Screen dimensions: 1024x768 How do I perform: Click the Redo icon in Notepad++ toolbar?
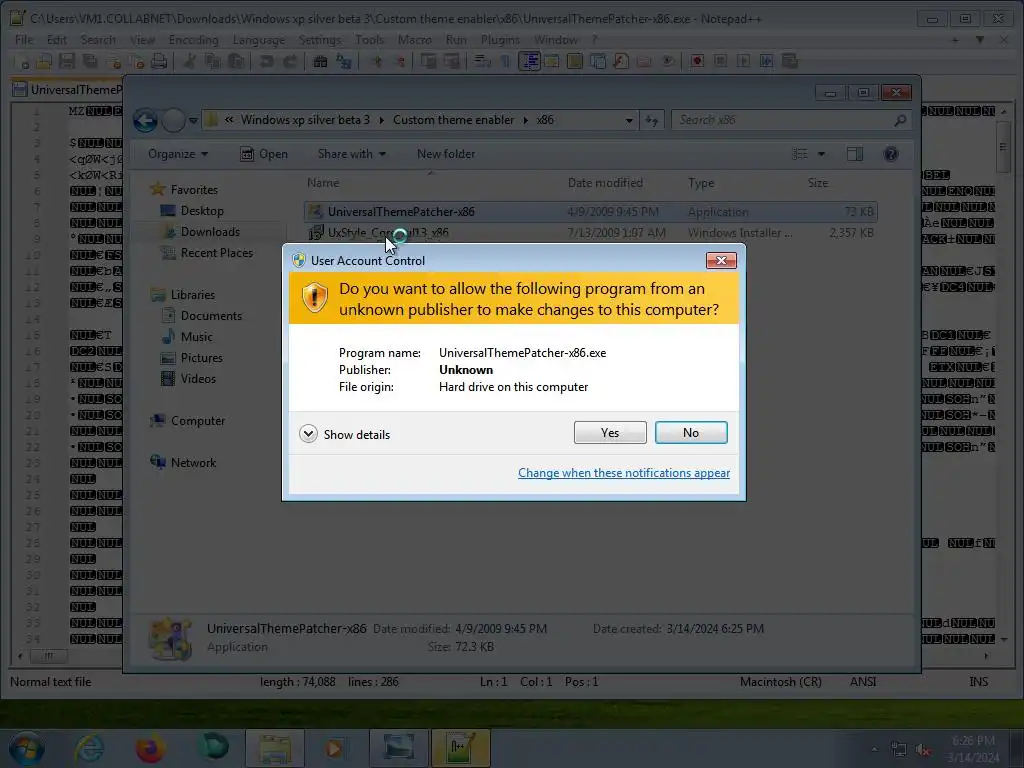point(289,61)
